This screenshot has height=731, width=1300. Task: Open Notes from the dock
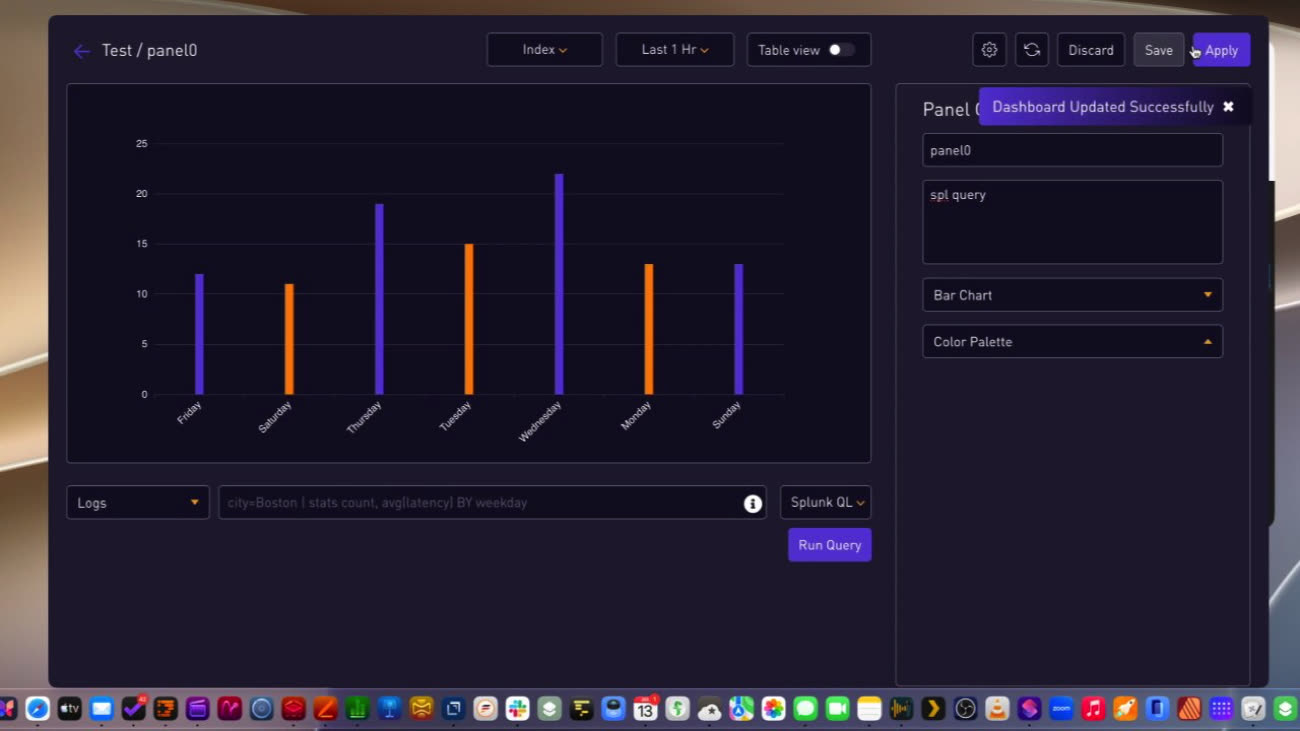(869, 709)
